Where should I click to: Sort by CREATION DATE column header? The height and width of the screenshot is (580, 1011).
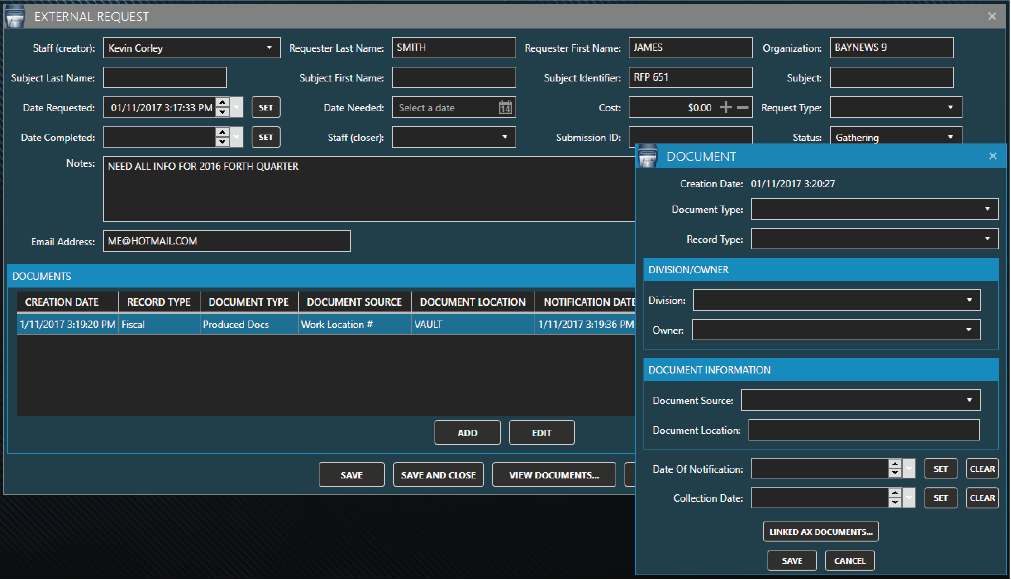(67, 302)
